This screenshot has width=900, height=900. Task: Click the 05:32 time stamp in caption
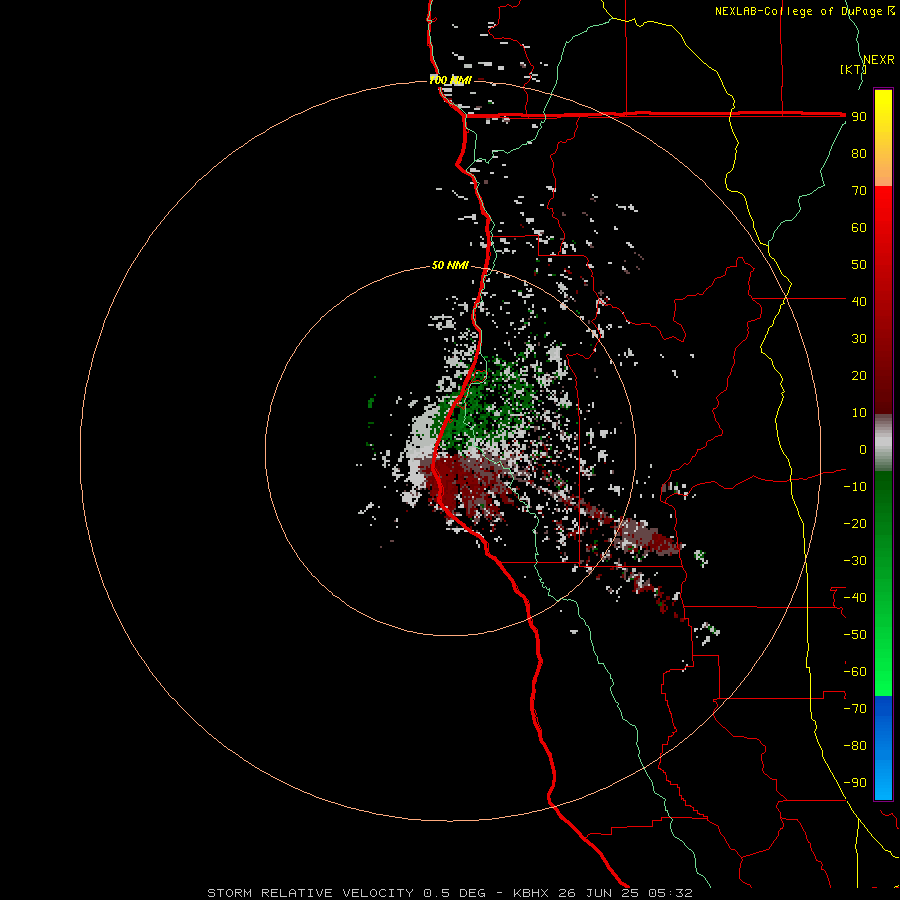[670, 893]
